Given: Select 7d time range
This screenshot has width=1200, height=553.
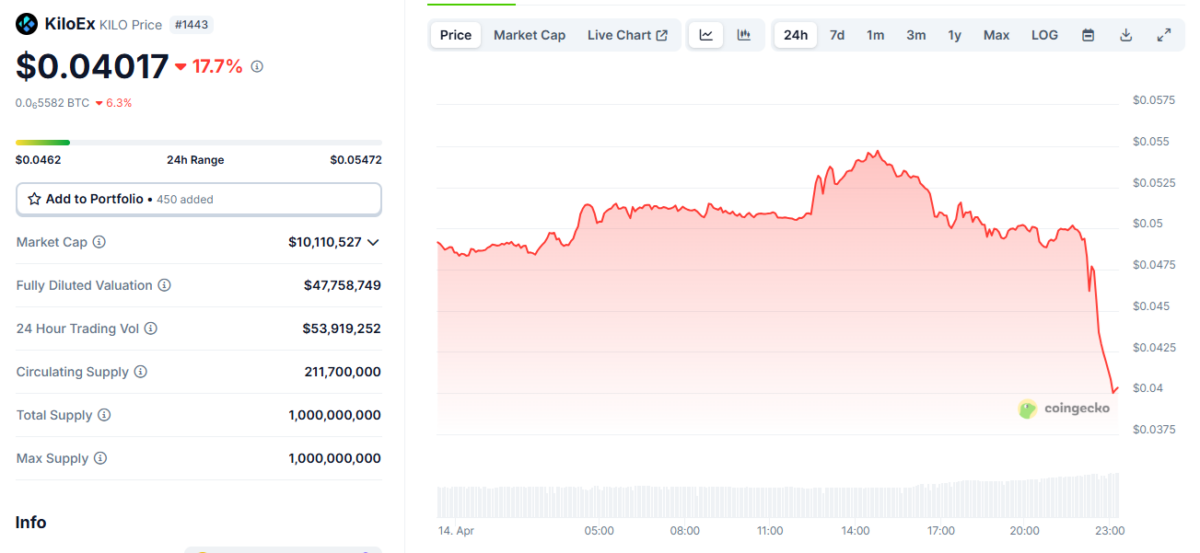Looking at the screenshot, I should 837,35.
